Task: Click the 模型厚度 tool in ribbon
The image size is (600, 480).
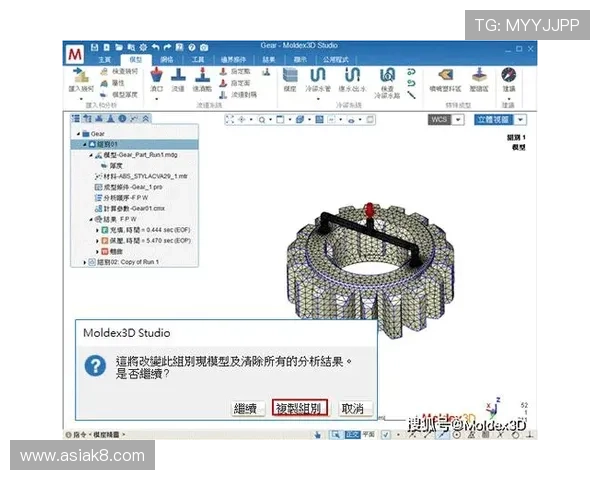Action: 119,94
